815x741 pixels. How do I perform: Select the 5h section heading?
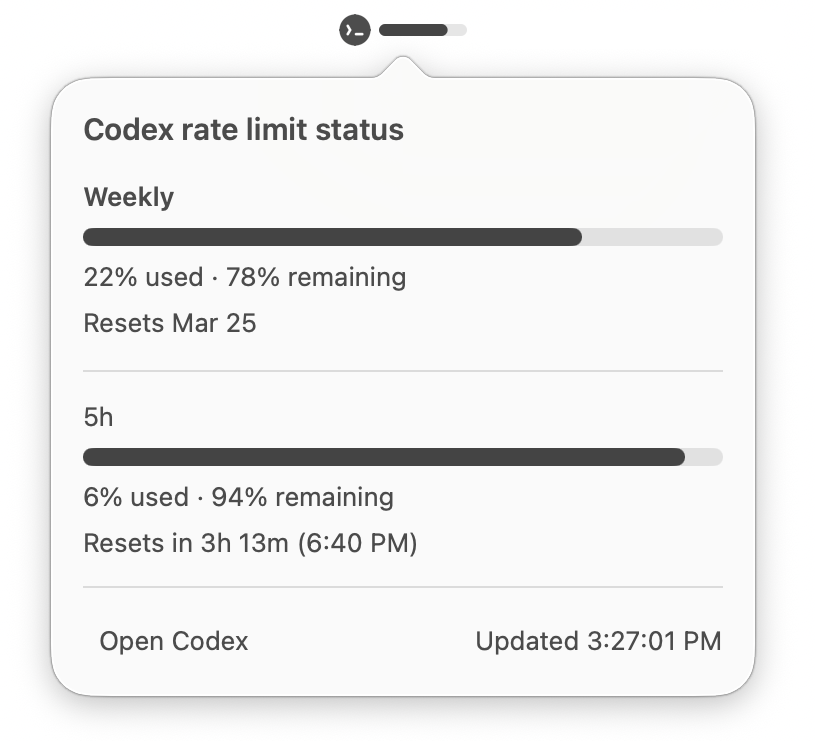click(x=98, y=417)
